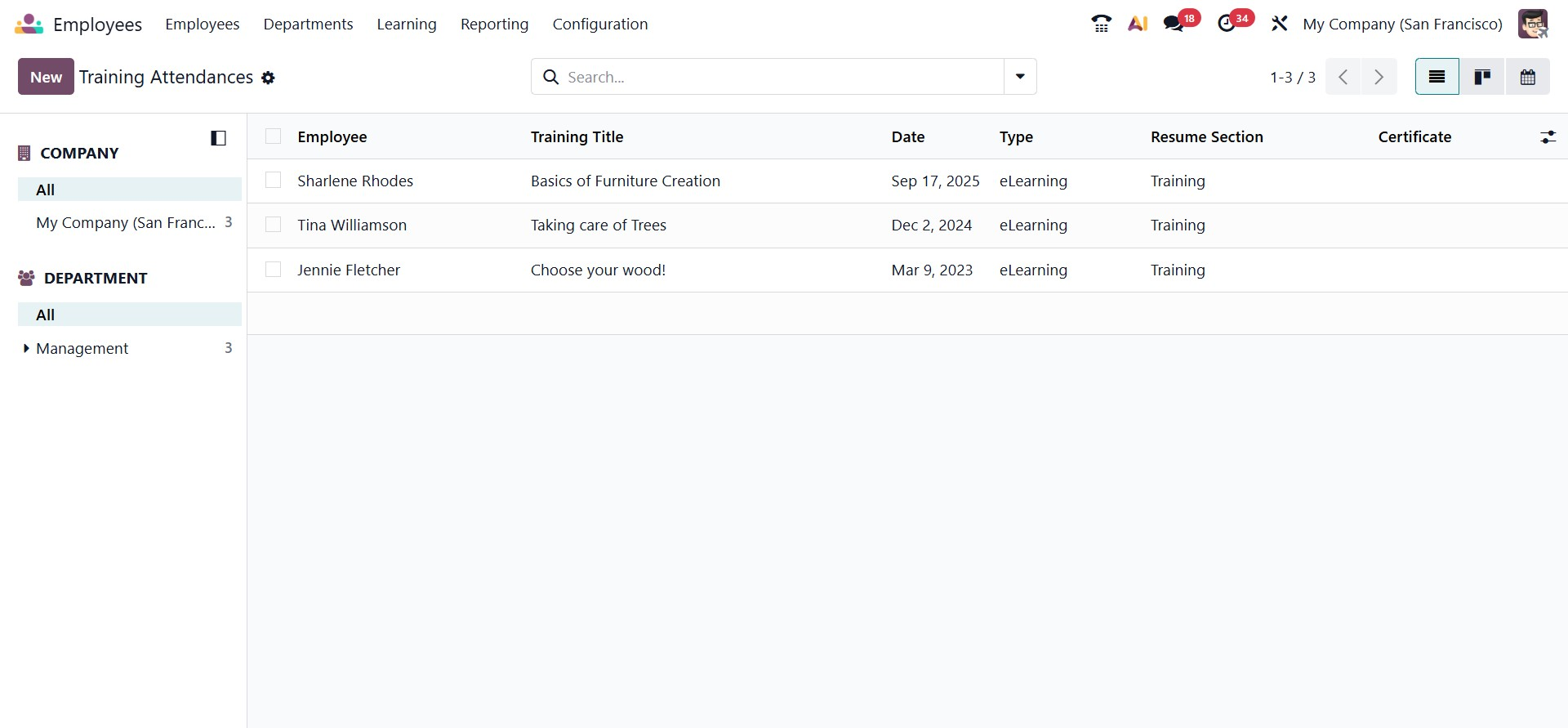Open the AI assistant icon
The width and height of the screenshot is (1568, 728).
pos(1138,24)
